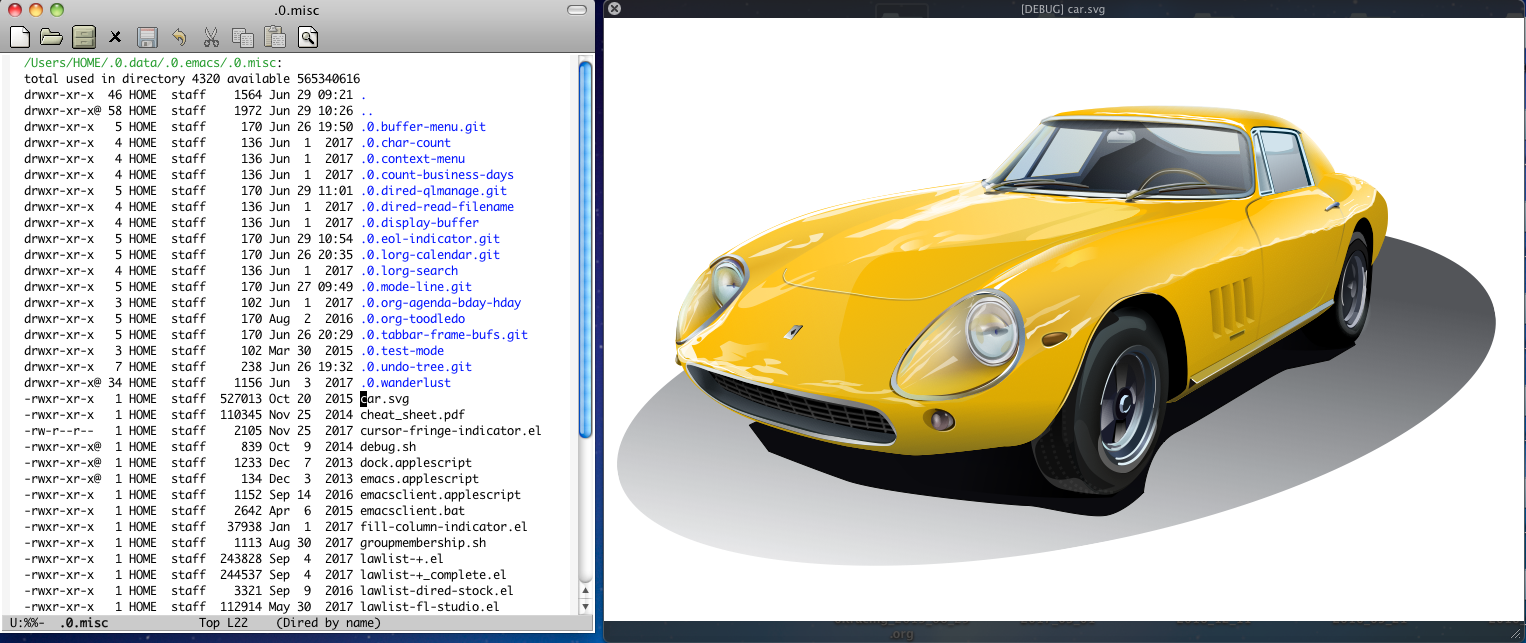Select lawlist-fl-studio.el file
Screen dimensions: 1526x643
click(x=430, y=607)
